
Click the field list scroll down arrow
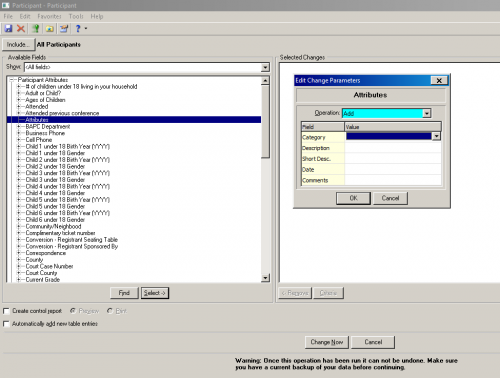(x=265, y=278)
